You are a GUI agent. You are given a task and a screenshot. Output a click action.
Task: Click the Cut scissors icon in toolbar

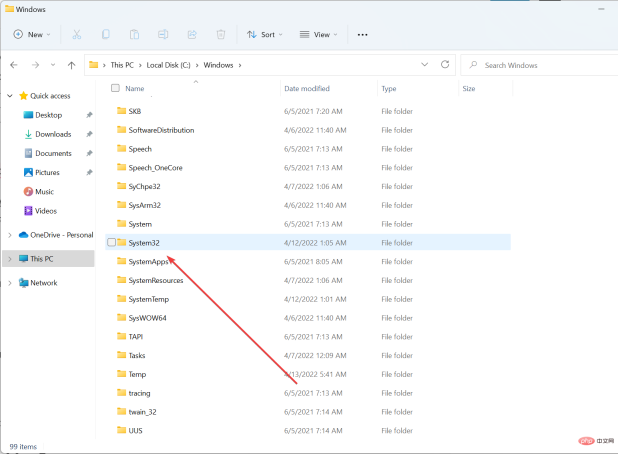[x=76, y=34]
